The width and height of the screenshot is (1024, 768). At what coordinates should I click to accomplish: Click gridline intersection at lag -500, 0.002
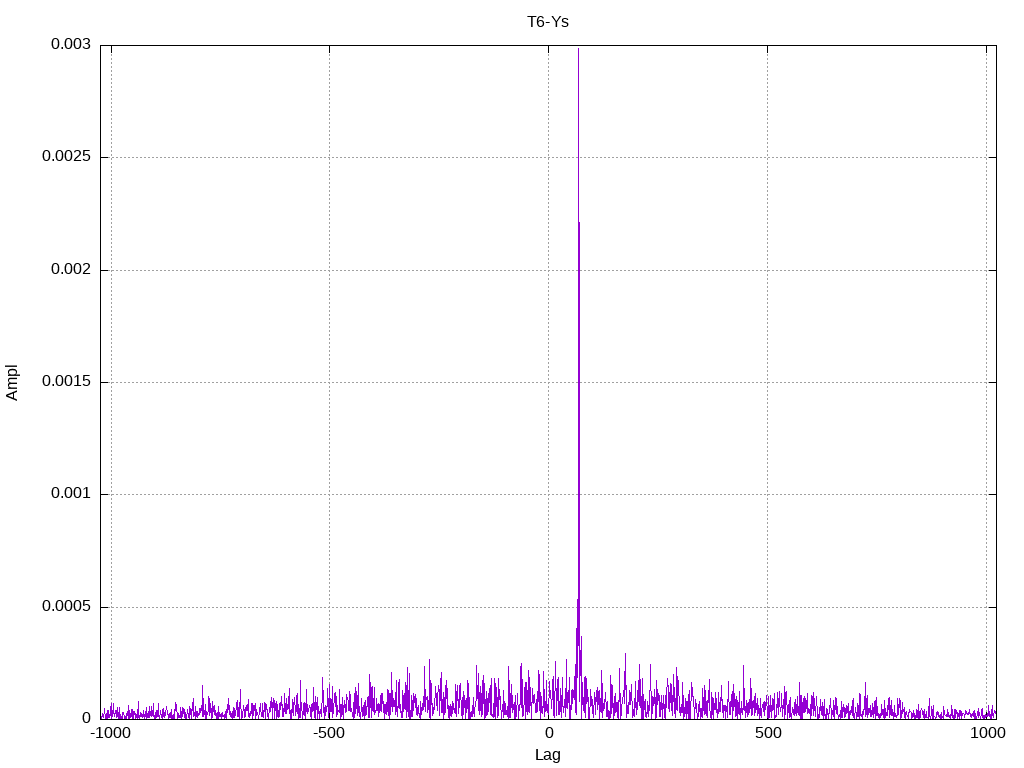tap(329, 270)
